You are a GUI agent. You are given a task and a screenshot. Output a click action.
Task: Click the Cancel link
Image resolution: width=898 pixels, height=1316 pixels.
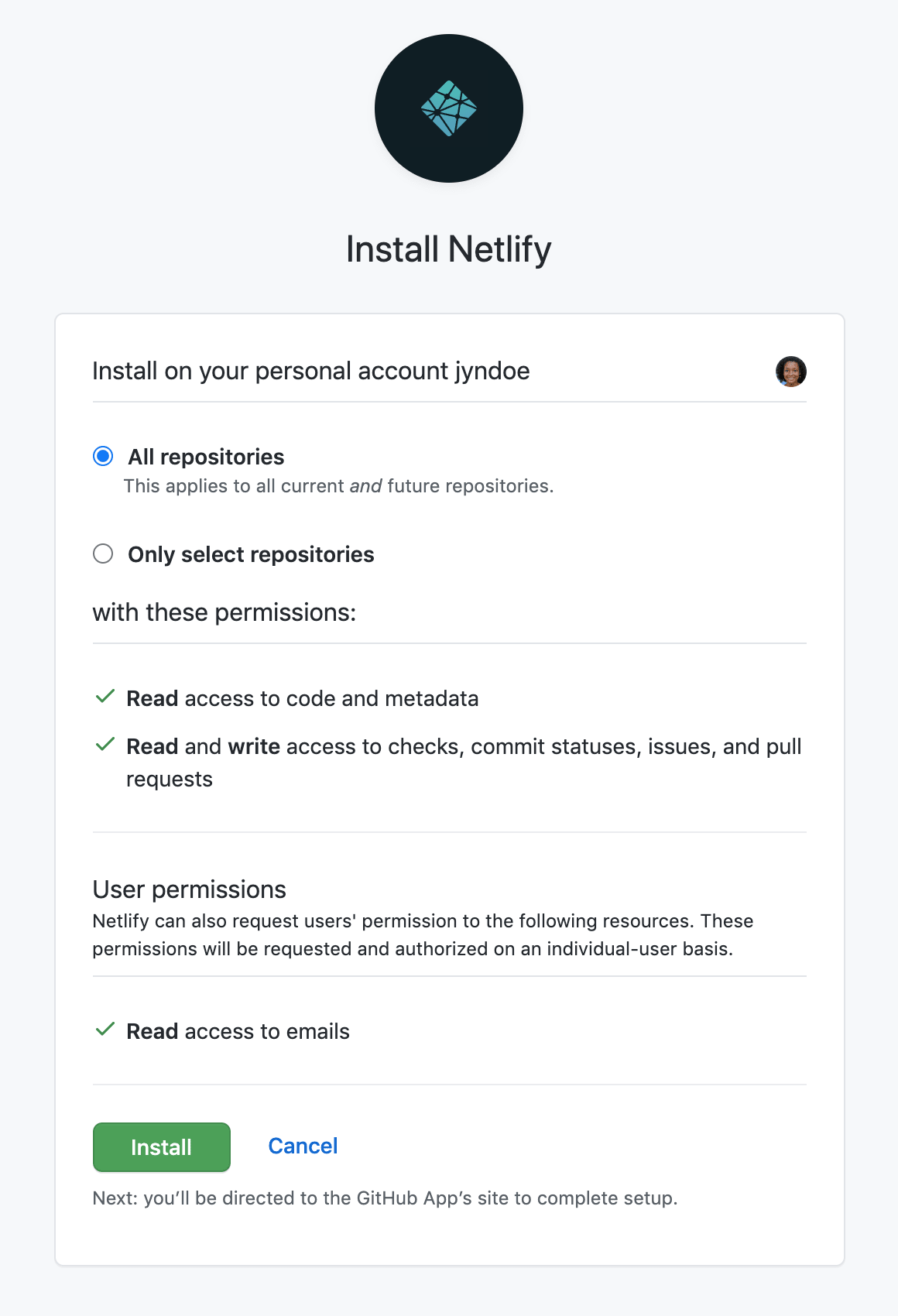click(x=303, y=1146)
